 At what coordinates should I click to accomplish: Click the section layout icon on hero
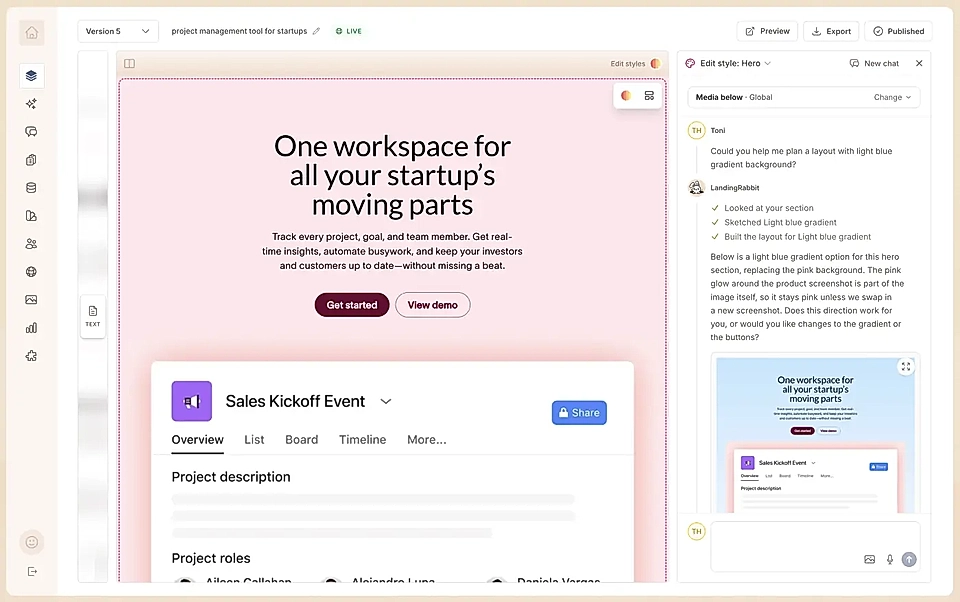tap(649, 96)
